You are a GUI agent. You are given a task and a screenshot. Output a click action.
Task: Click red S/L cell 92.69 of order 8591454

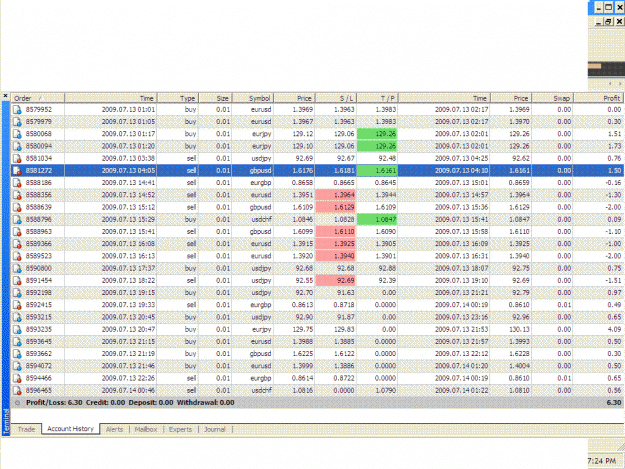click(336, 281)
